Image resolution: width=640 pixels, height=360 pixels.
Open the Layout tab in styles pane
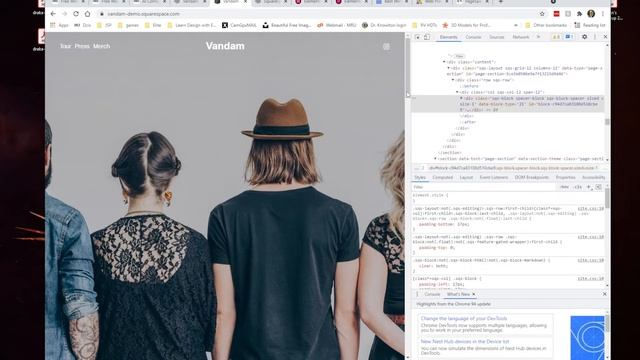pos(466,178)
